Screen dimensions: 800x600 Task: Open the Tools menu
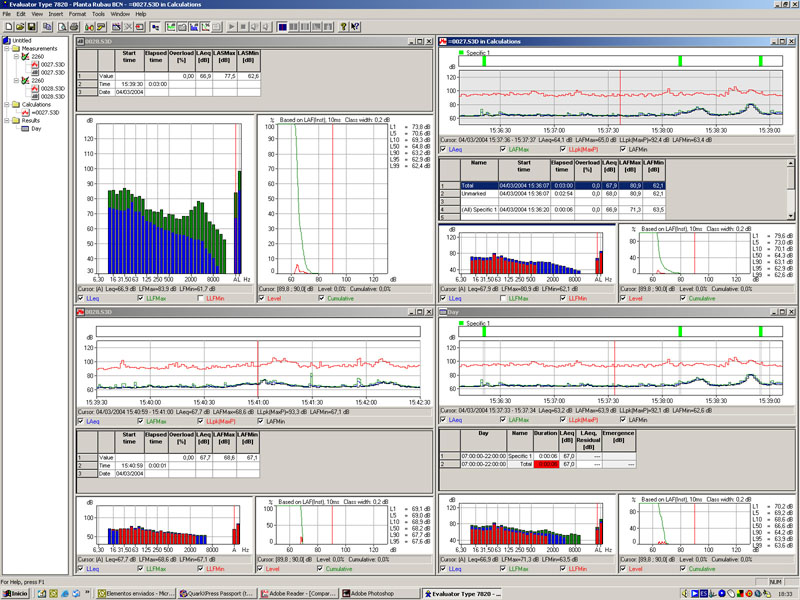pyautogui.click(x=98, y=14)
